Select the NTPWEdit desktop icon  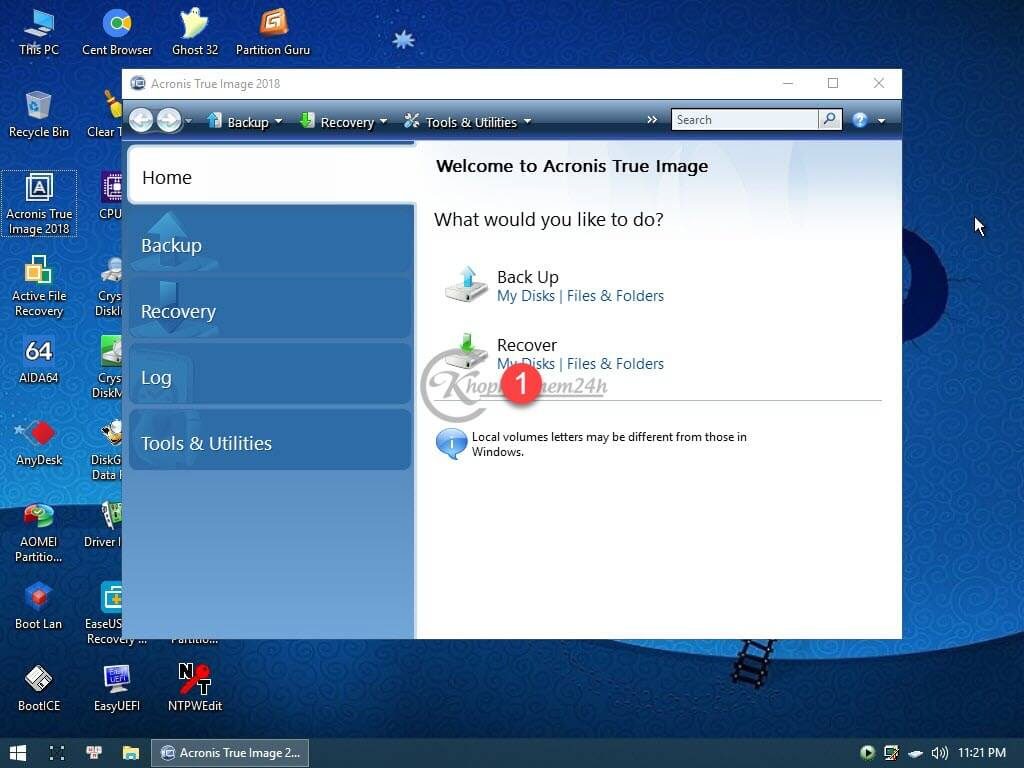click(x=194, y=686)
